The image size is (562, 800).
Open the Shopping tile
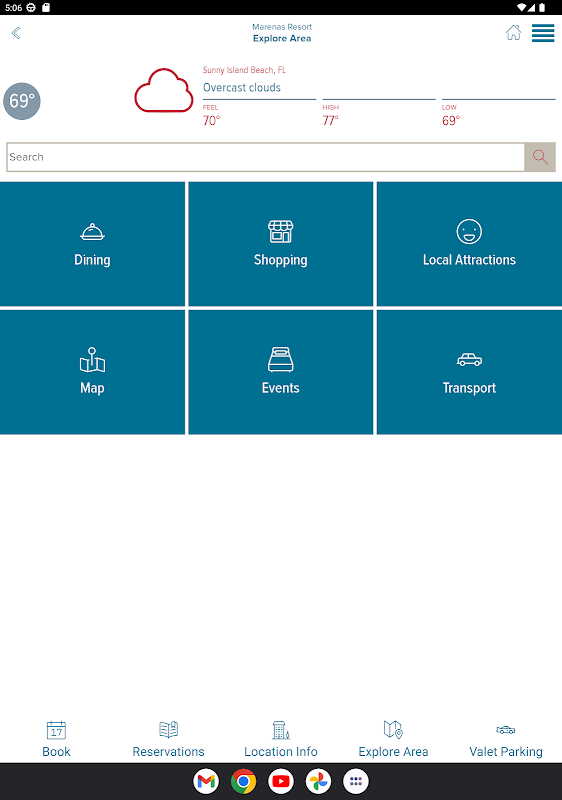click(x=280, y=244)
